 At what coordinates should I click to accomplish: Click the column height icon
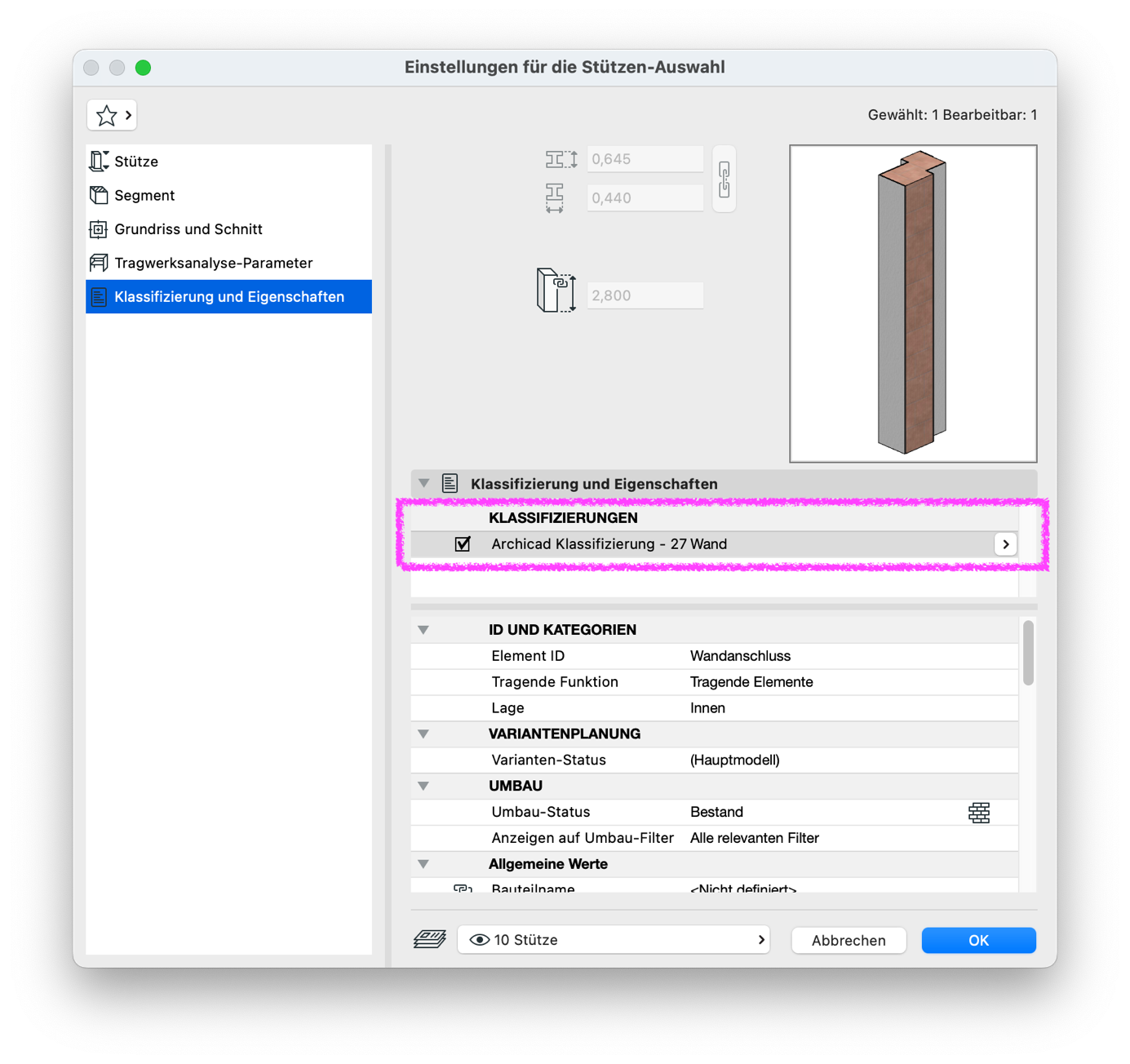[x=556, y=290]
